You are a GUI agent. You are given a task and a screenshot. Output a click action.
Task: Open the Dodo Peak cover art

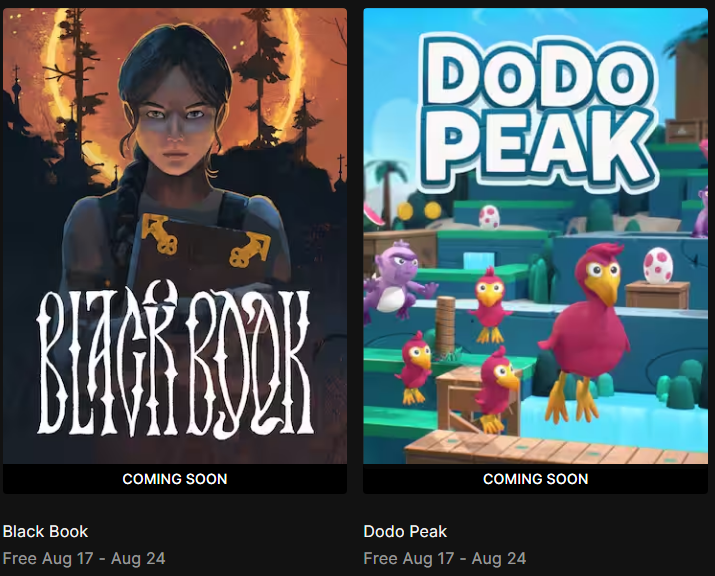point(535,236)
